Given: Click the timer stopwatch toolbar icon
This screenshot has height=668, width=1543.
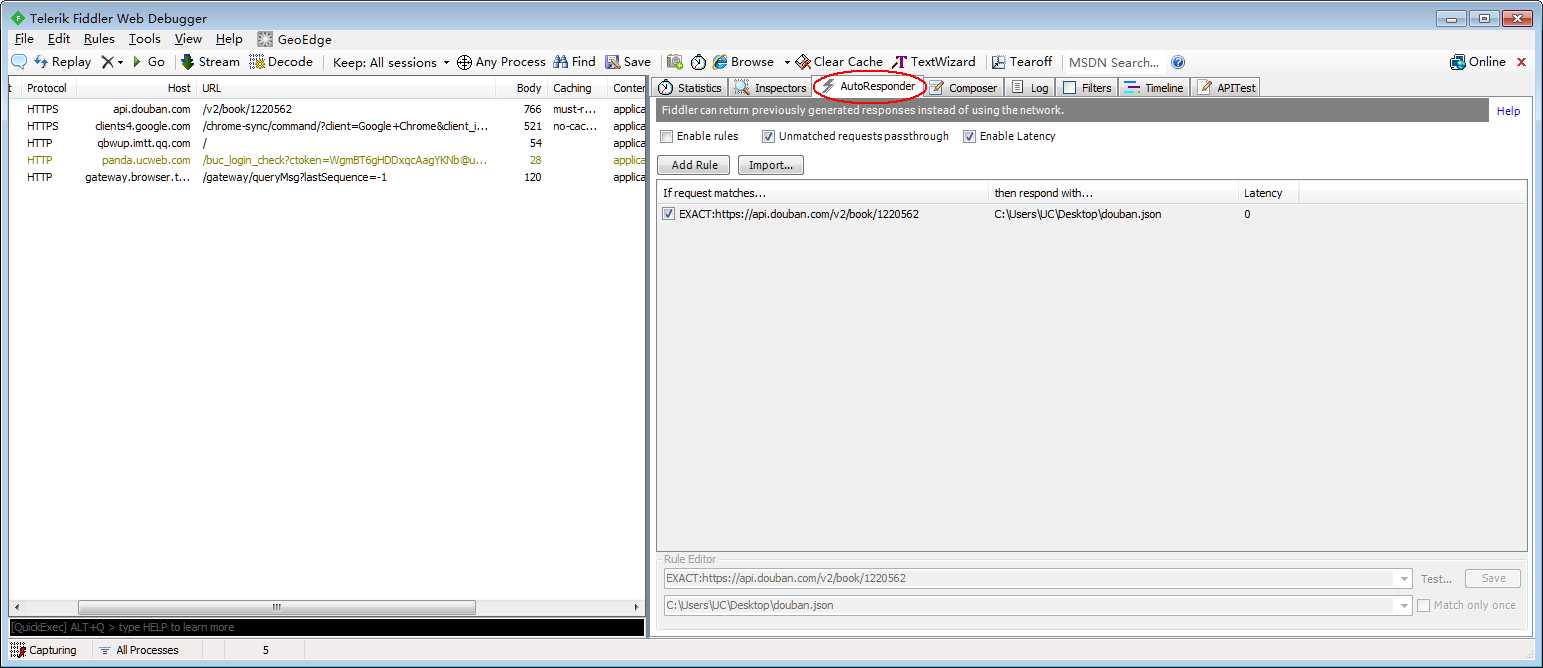Looking at the screenshot, I should pyautogui.click(x=698, y=62).
